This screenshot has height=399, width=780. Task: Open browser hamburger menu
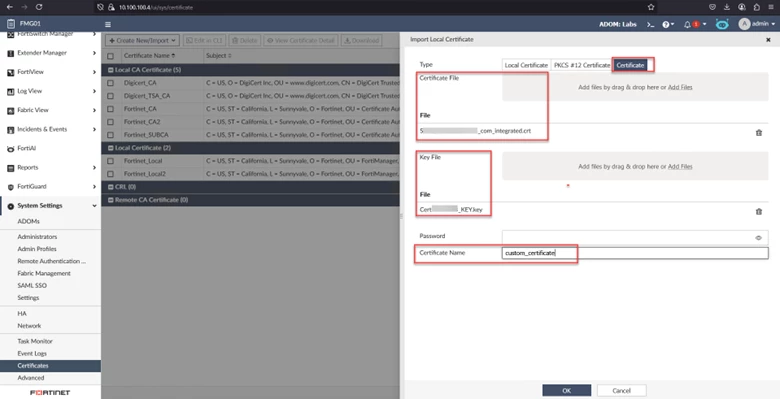[772, 7]
